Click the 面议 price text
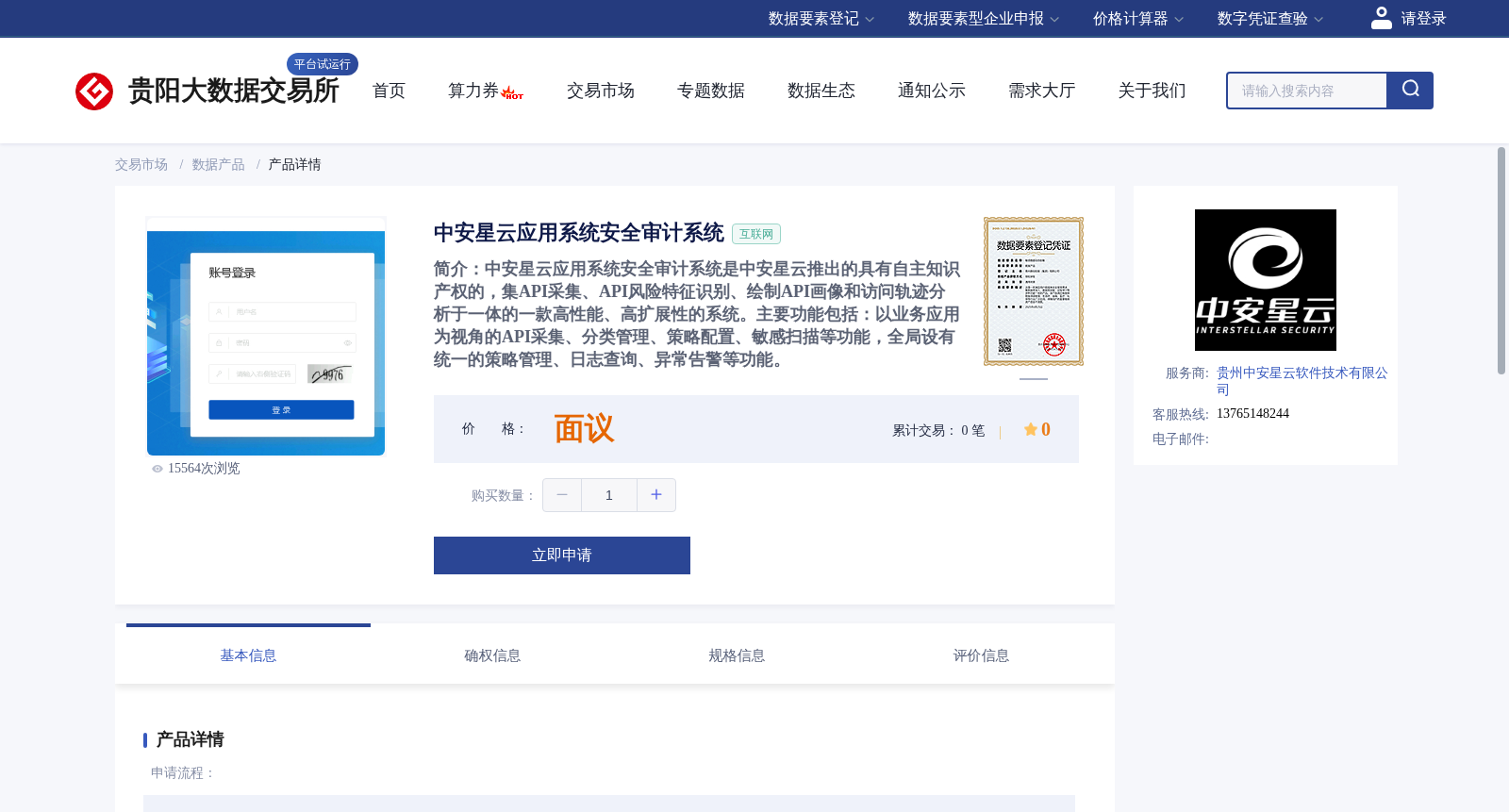The width and height of the screenshot is (1509, 812). (x=584, y=429)
